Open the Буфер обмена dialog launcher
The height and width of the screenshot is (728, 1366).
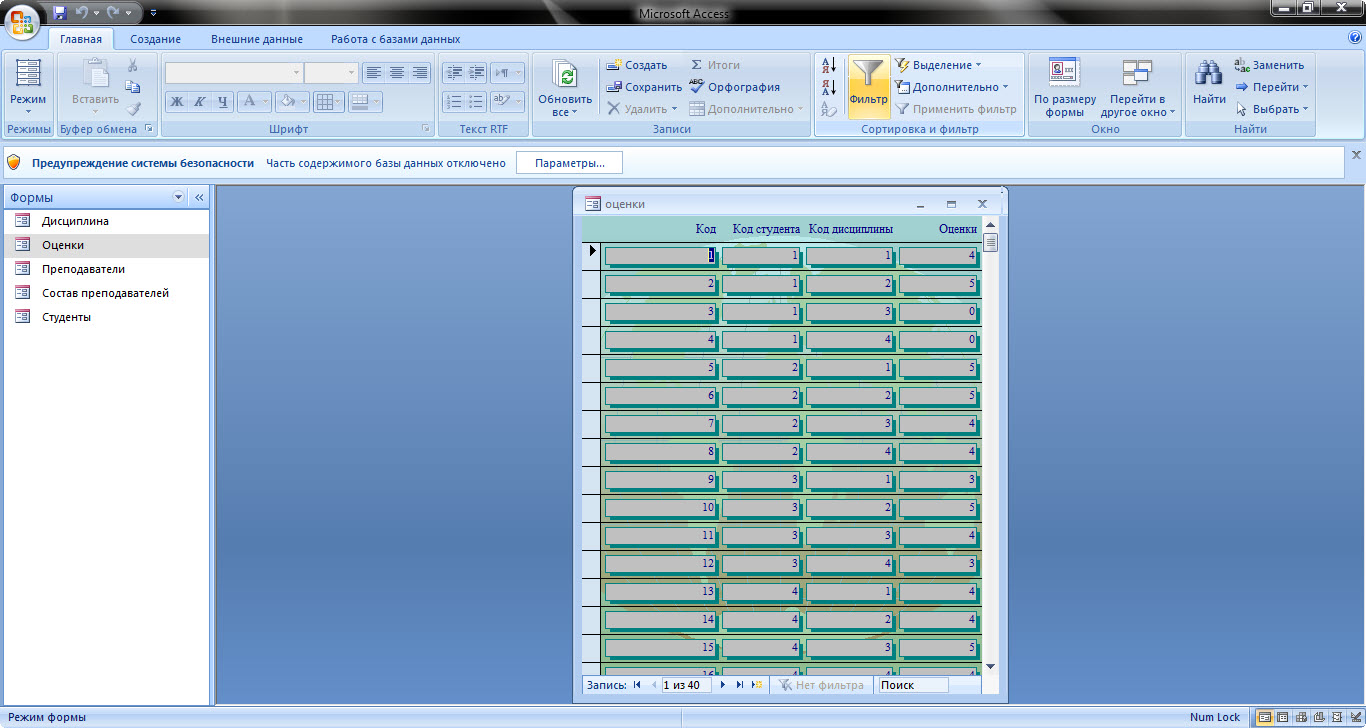tap(149, 129)
